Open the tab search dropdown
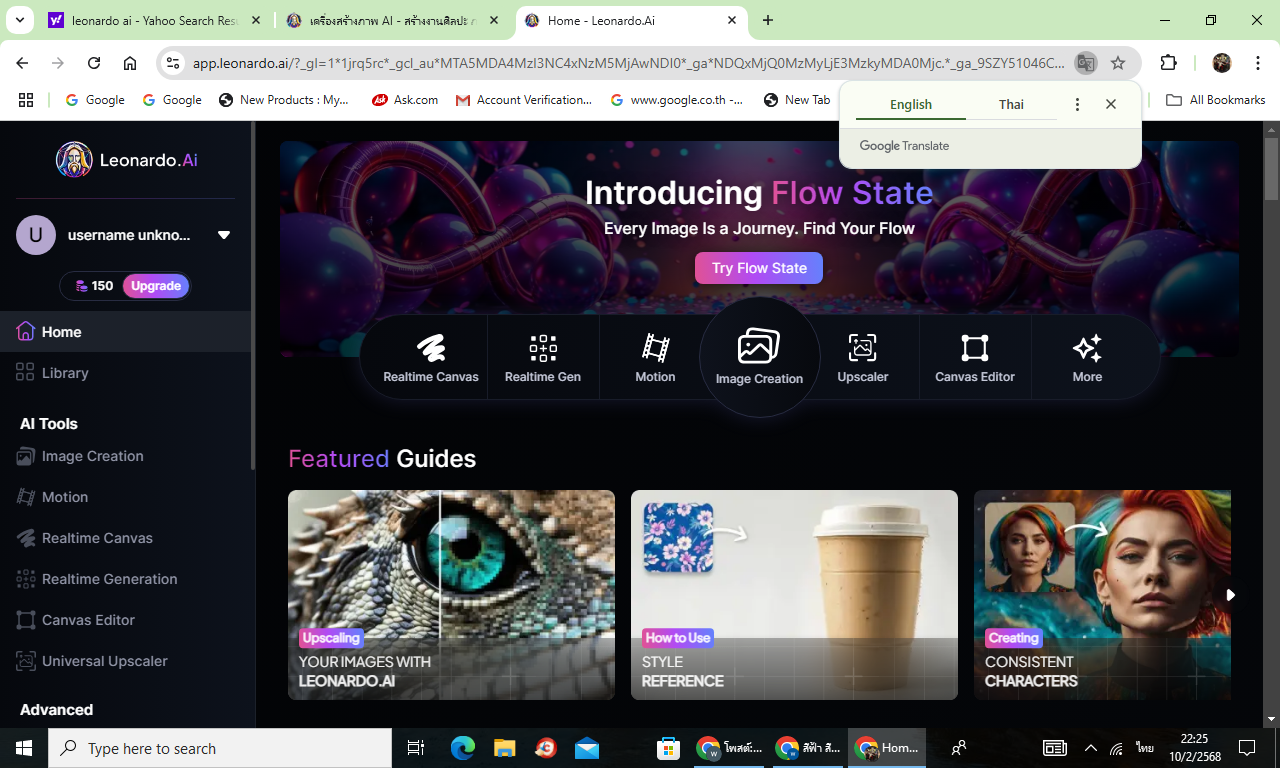This screenshot has width=1280, height=768. (x=19, y=20)
